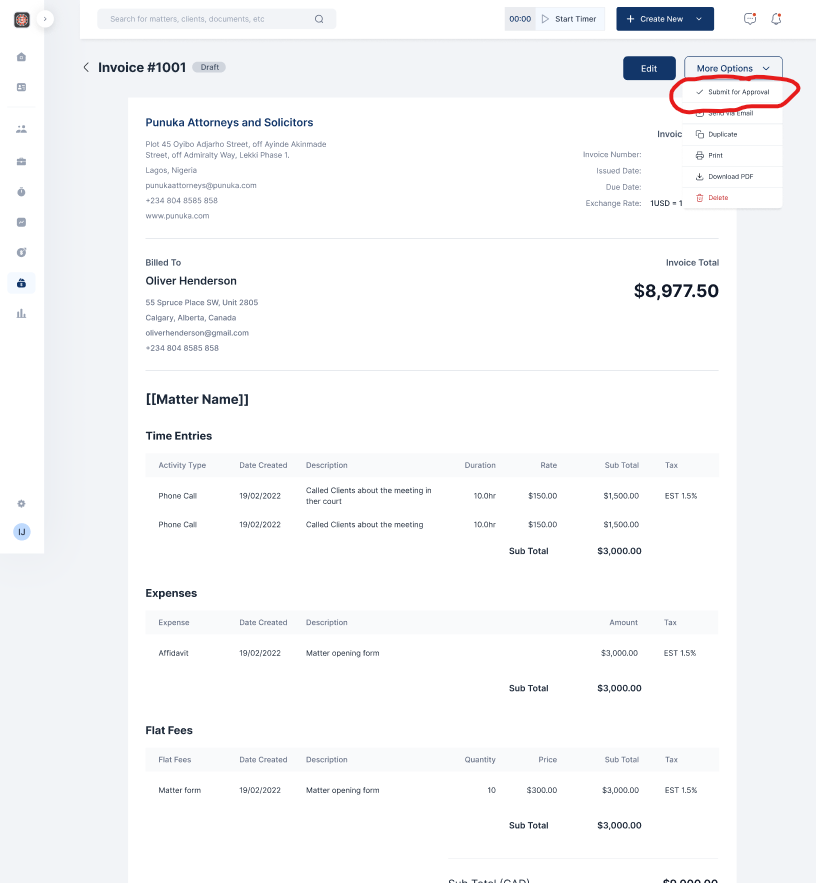Expand the sidebar with the chevron toggle
The image size is (816, 883).
[x=46, y=19]
